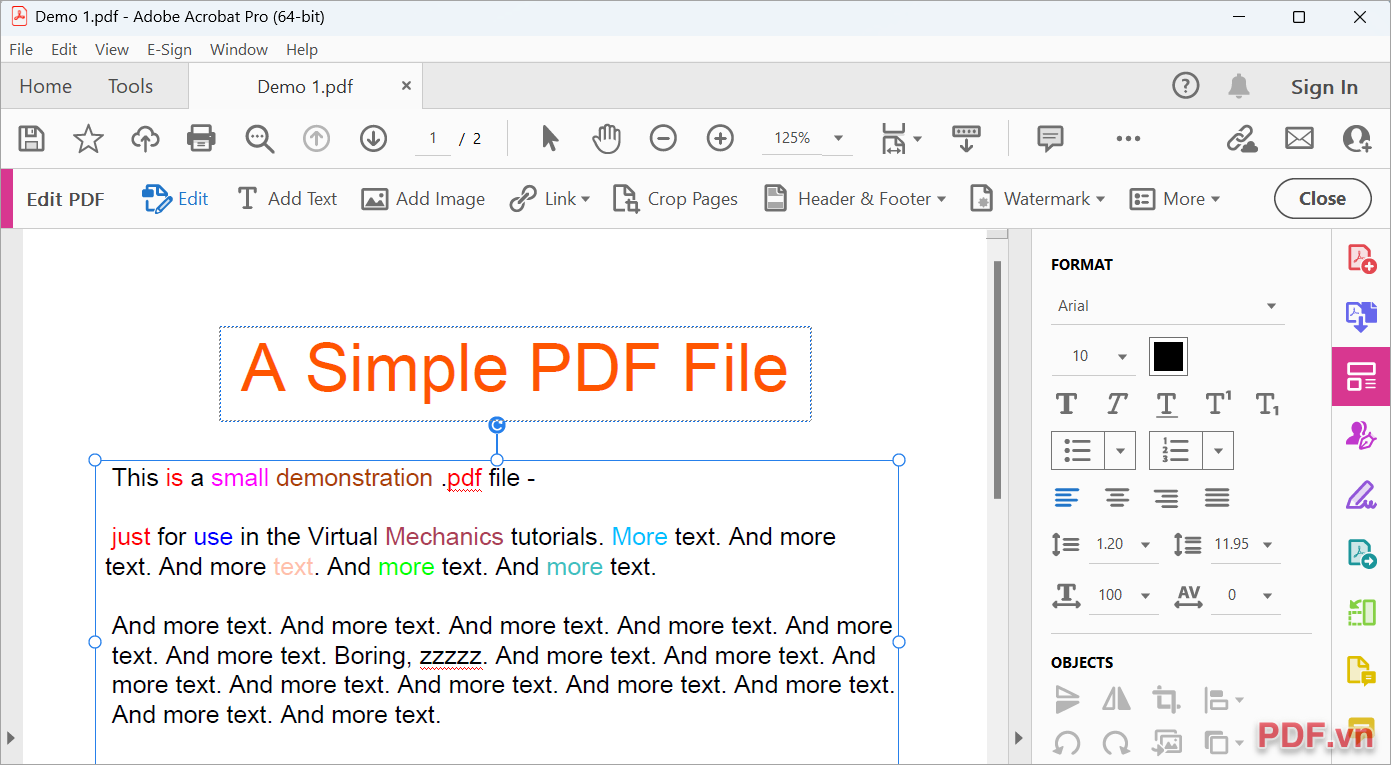Open the Find text magnifier icon

tap(260, 138)
